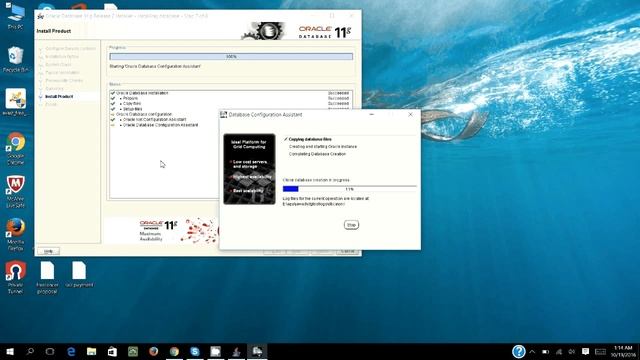The image size is (640, 360).
Task: Open the freelancer proposal desktop file
Action: (x=47, y=278)
